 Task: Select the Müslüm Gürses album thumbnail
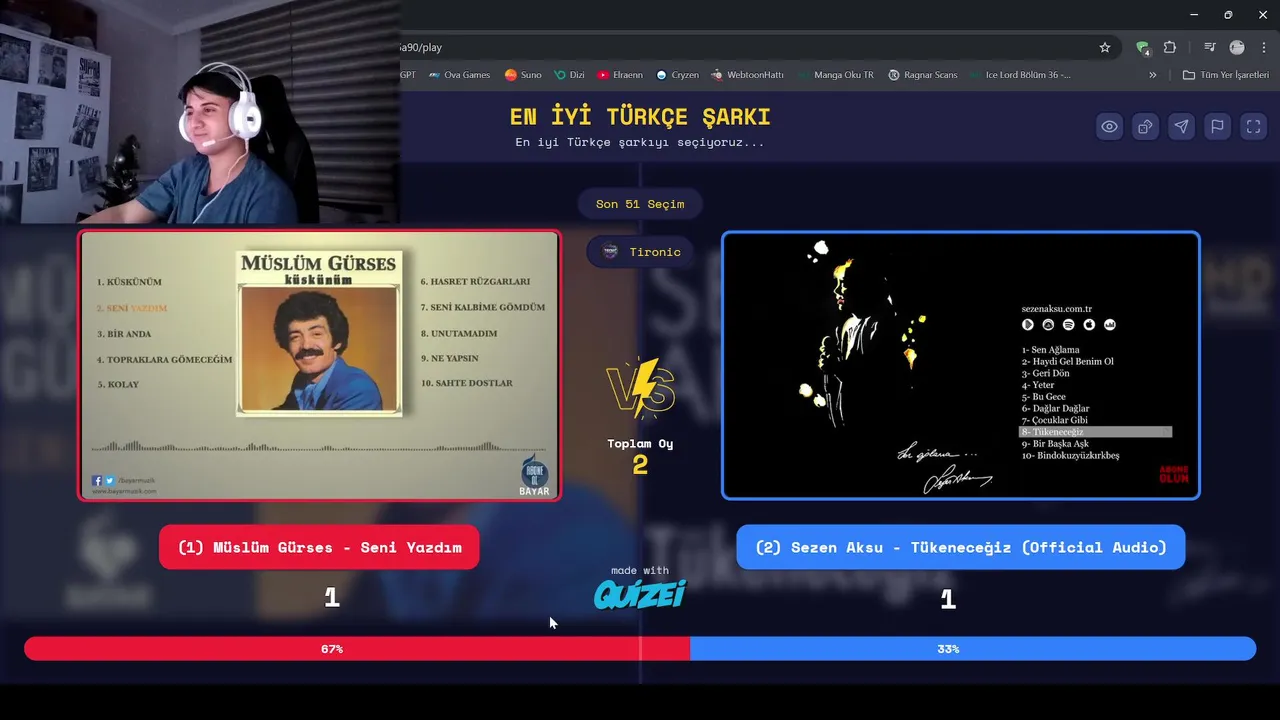319,365
